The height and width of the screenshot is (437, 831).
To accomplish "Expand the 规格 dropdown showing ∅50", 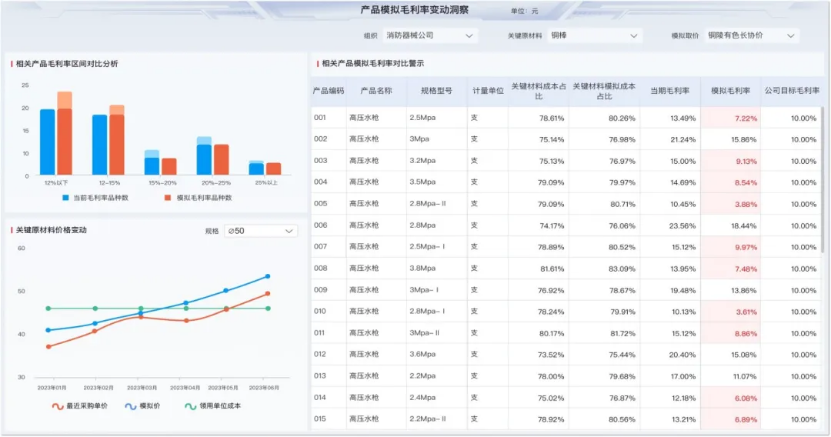I will (x=260, y=231).
